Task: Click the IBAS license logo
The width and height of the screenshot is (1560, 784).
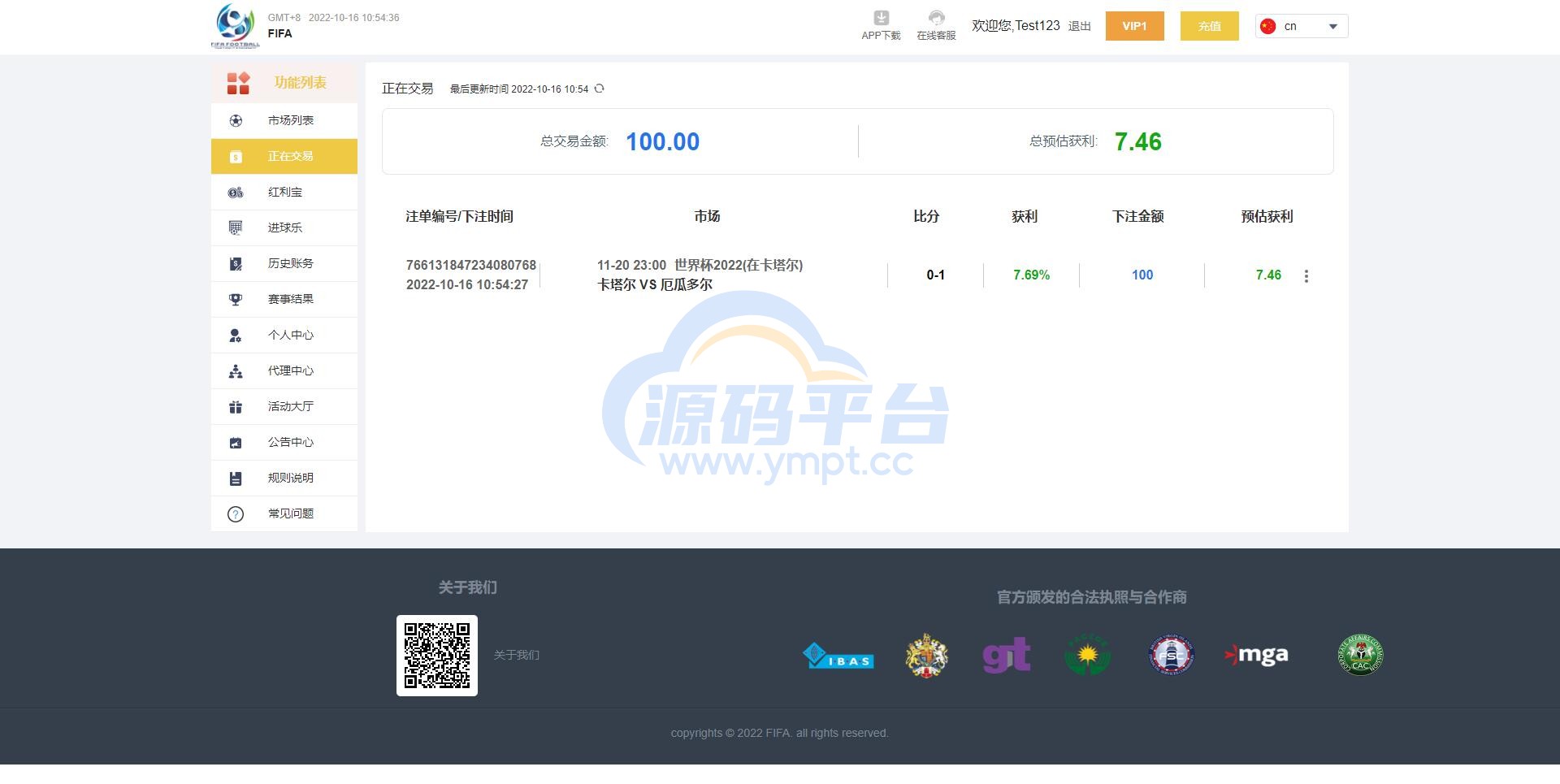Action: [838, 656]
